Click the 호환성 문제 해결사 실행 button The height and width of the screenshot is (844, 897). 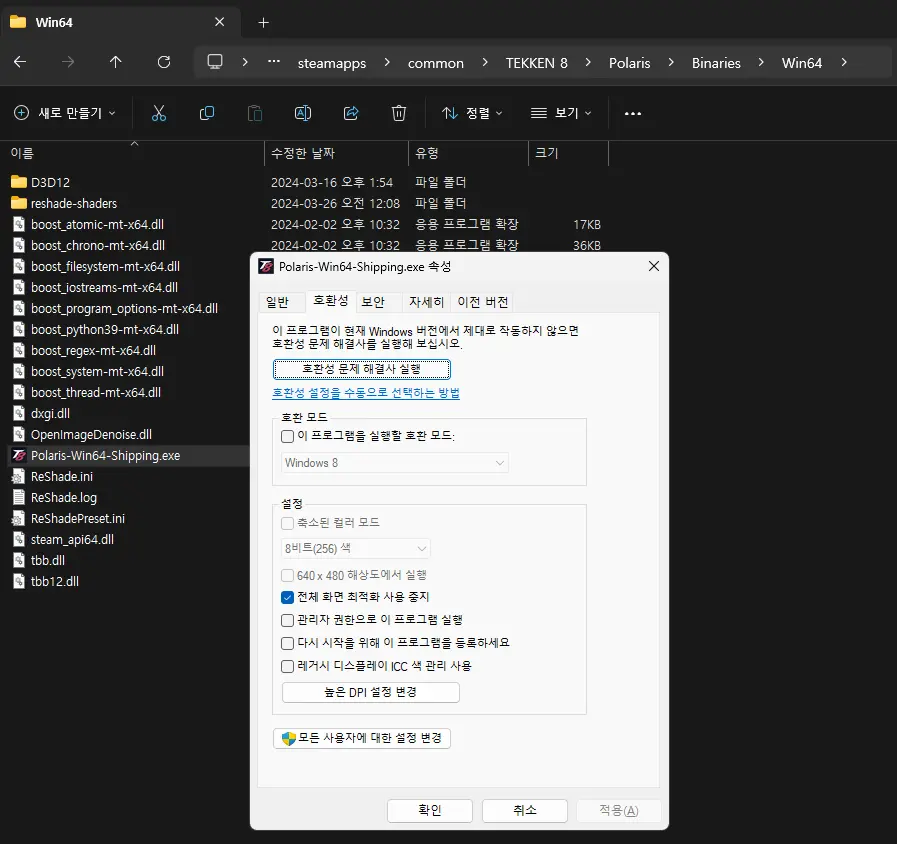[362, 369]
